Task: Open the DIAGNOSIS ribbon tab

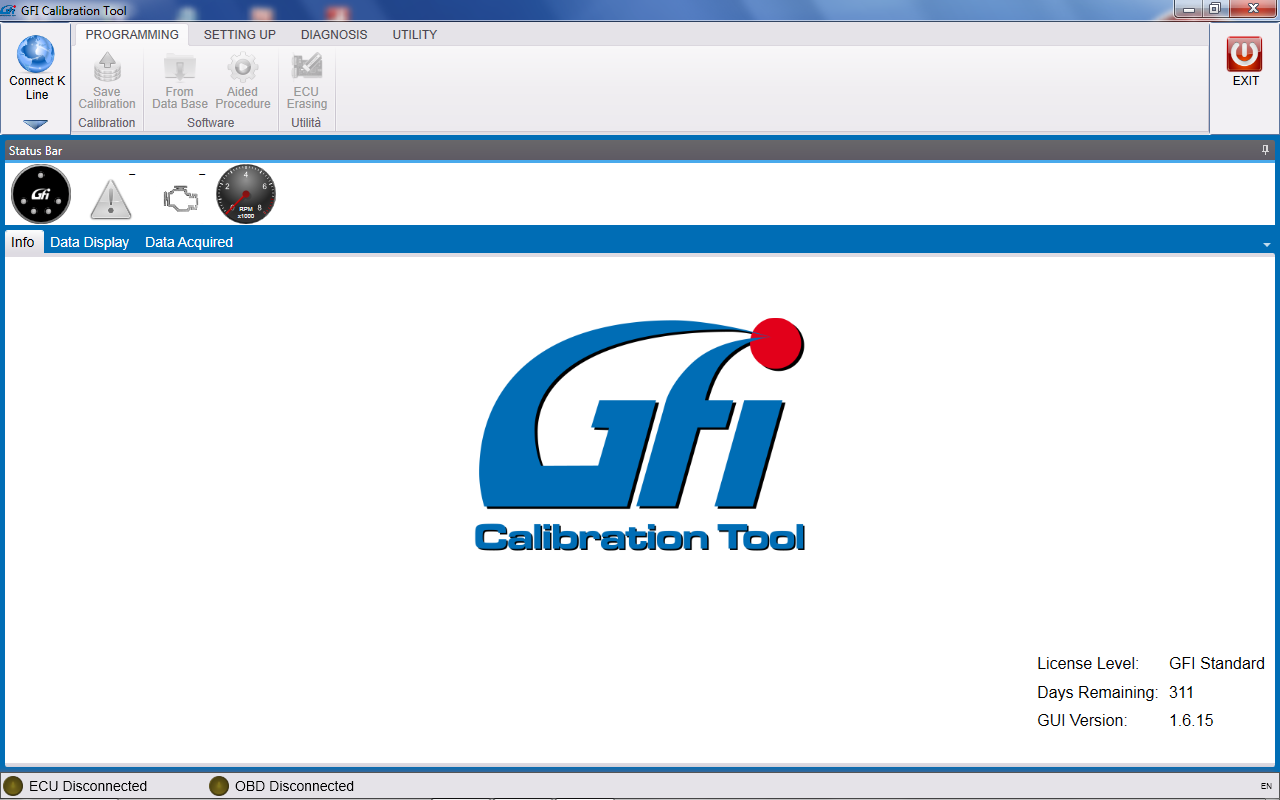Action: [x=334, y=34]
